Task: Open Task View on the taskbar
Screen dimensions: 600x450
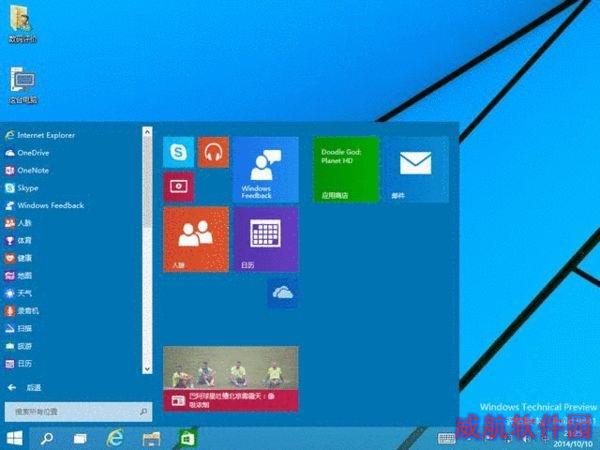Action: (80, 439)
